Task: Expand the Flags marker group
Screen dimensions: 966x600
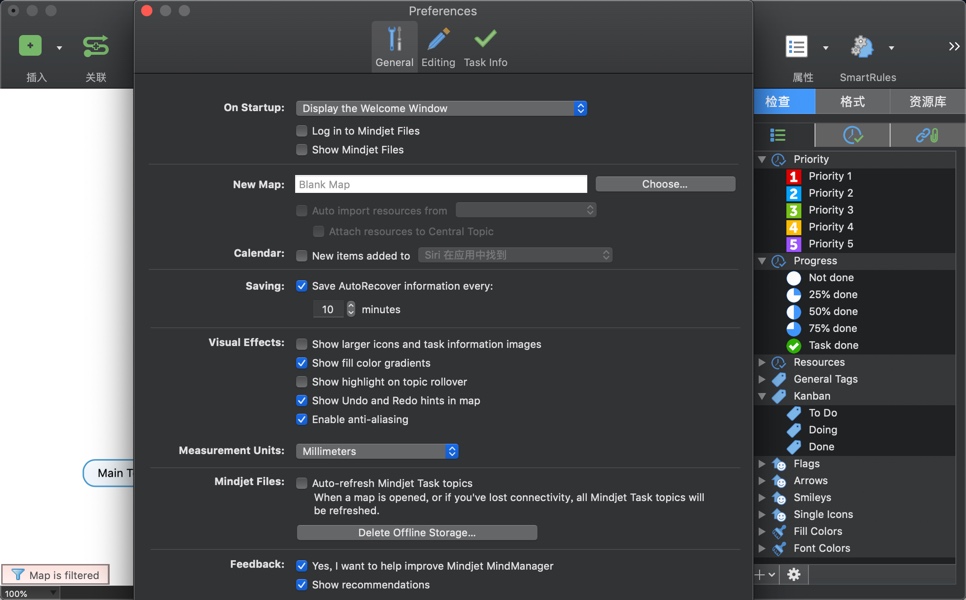Action: (x=762, y=463)
